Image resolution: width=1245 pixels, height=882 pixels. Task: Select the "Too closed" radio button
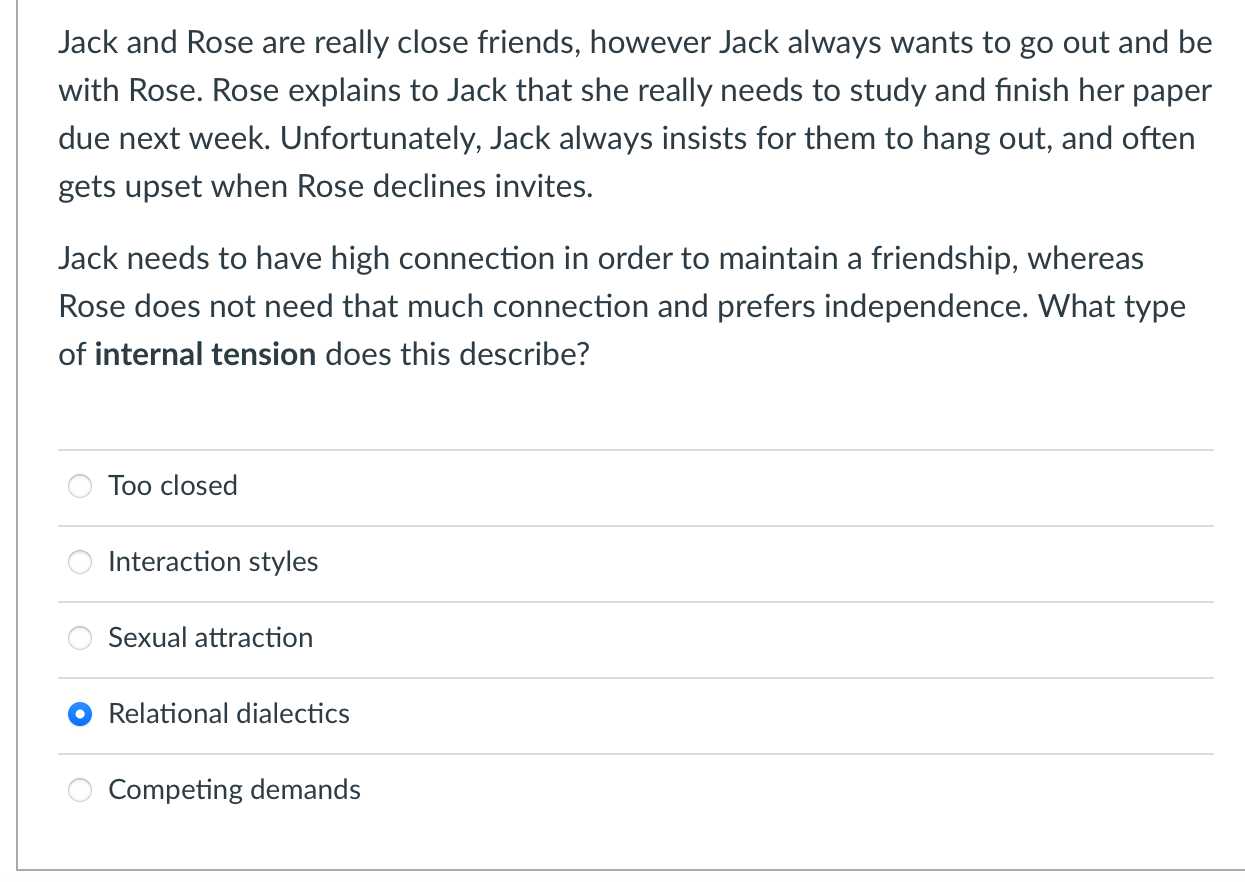pyautogui.click(x=79, y=486)
